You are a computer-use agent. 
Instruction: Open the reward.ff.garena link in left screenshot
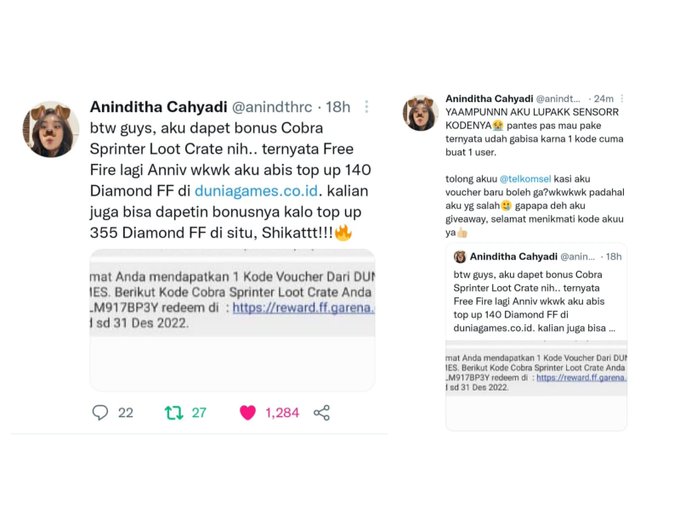pos(303,307)
